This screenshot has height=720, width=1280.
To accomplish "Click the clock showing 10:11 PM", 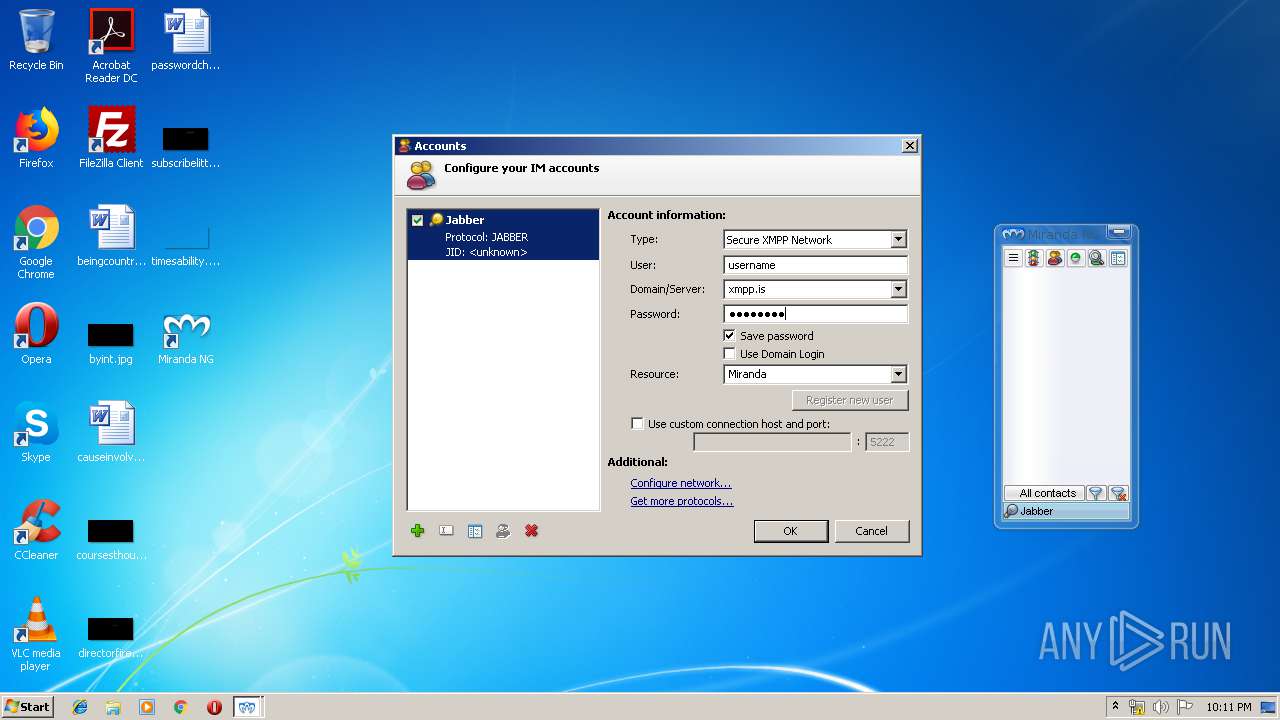I will point(1228,707).
